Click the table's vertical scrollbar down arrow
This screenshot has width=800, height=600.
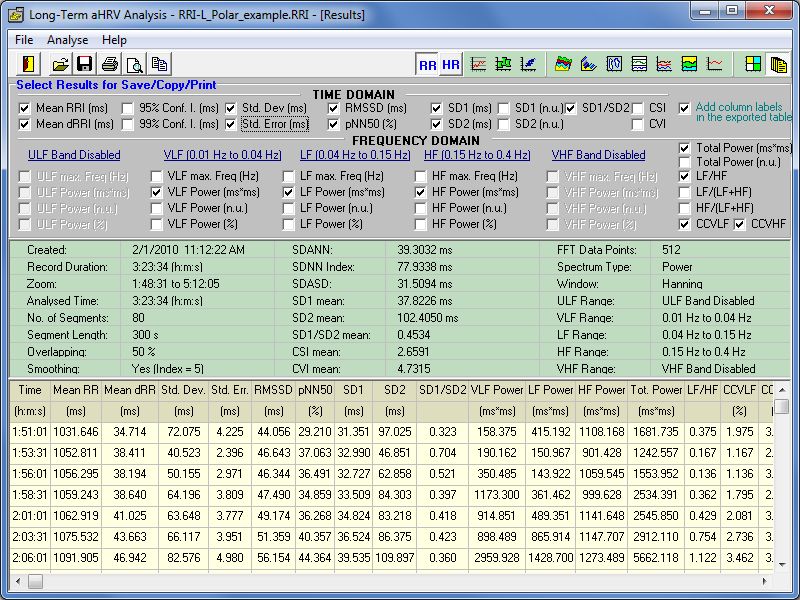782,564
